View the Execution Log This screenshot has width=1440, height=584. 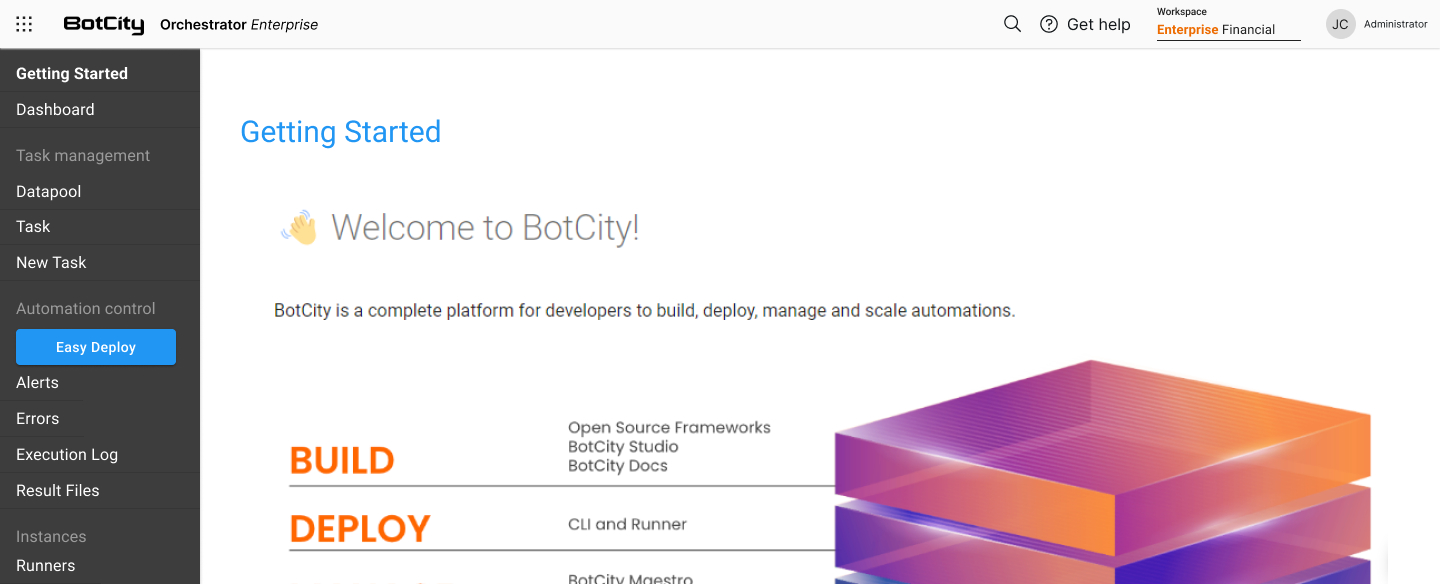(x=67, y=455)
